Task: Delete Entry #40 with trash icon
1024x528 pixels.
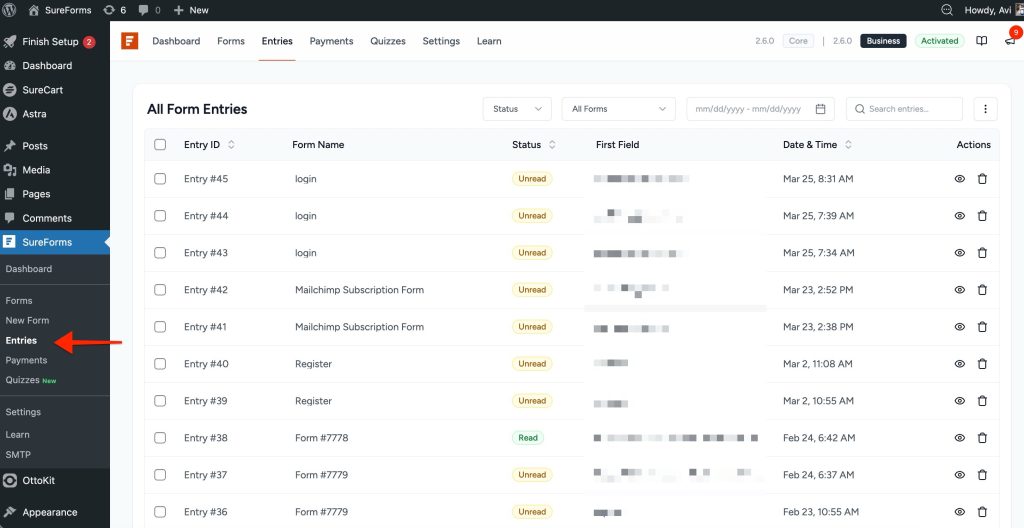Action: click(x=982, y=364)
